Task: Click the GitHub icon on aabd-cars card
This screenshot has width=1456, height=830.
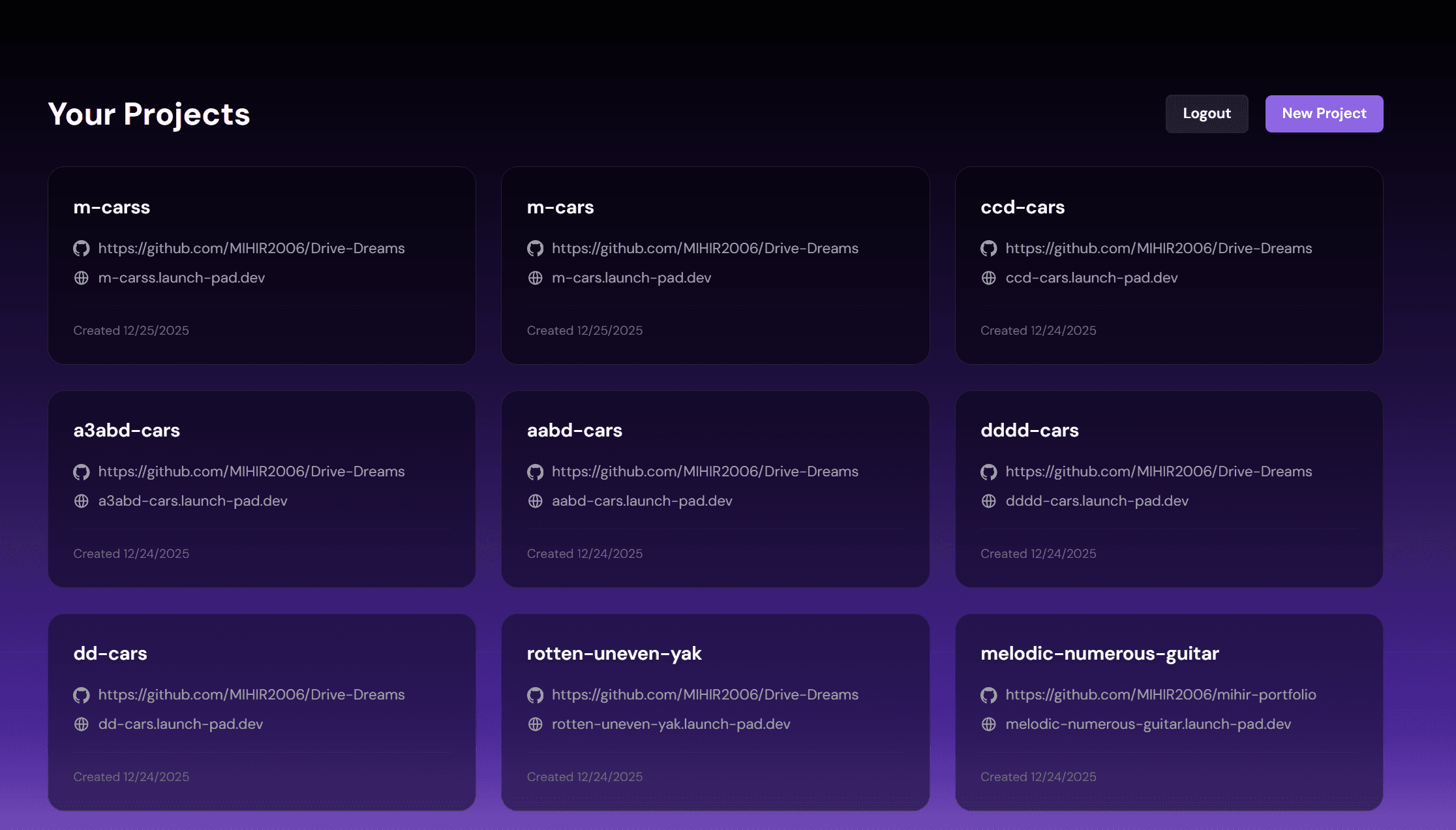Action: point(535,472)
